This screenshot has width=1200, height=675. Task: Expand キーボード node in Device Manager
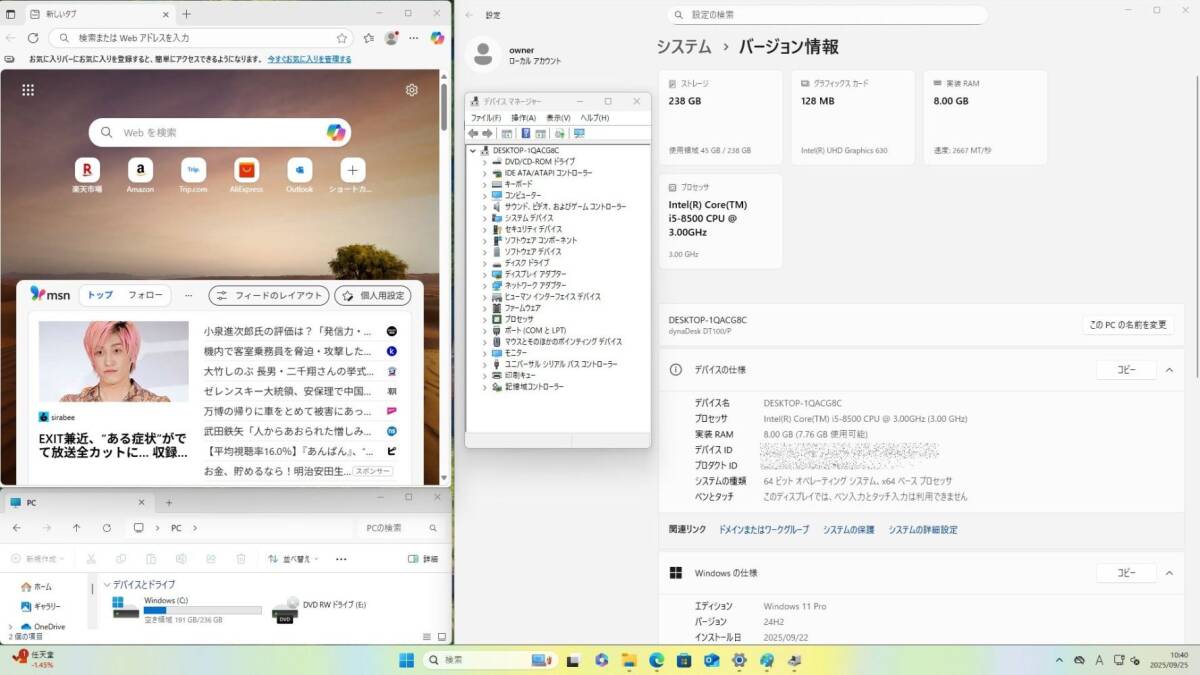pos(485,184)
